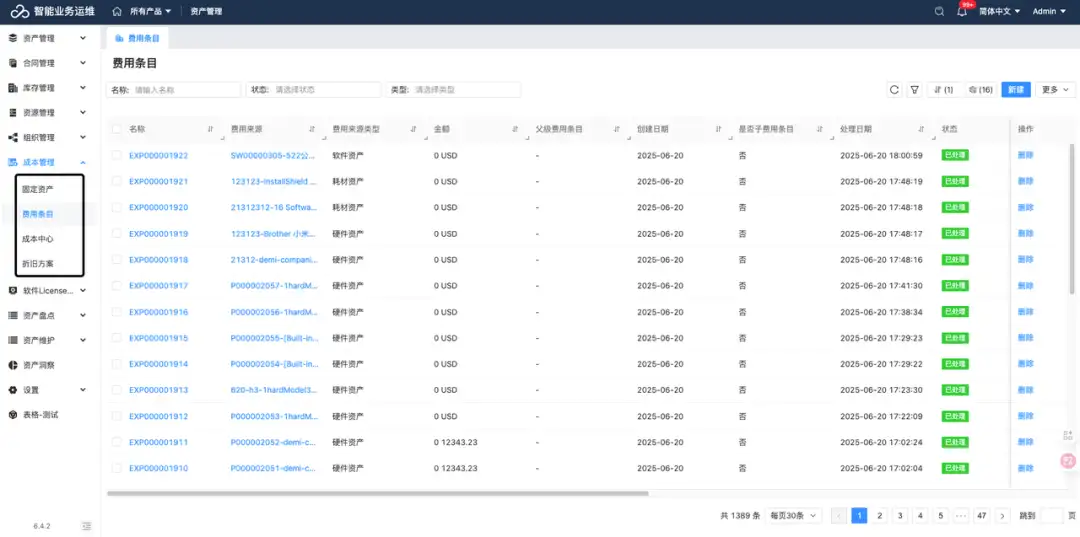Viewport: 1080px width, 537px height.
Task: Open column settings gear showing (16)
Action: pyautogui.click(x=980, y=90)
